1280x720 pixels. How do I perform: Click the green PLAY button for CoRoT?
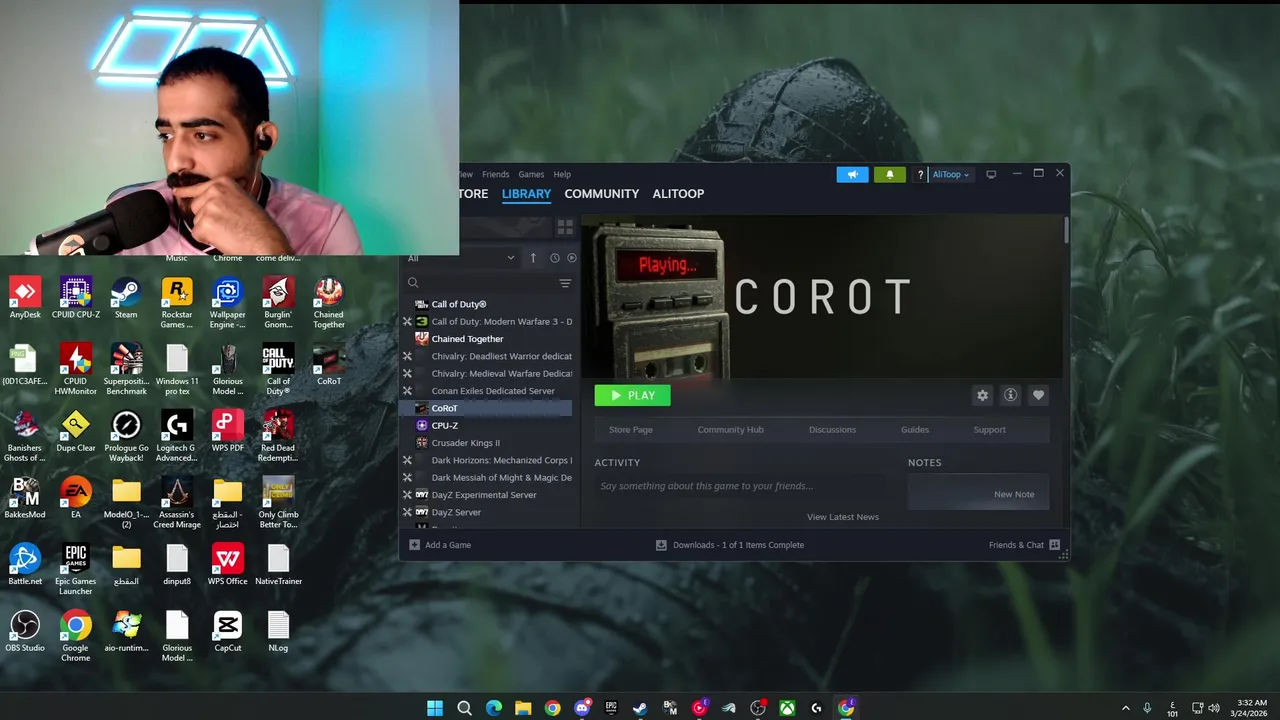pos(632,396)
